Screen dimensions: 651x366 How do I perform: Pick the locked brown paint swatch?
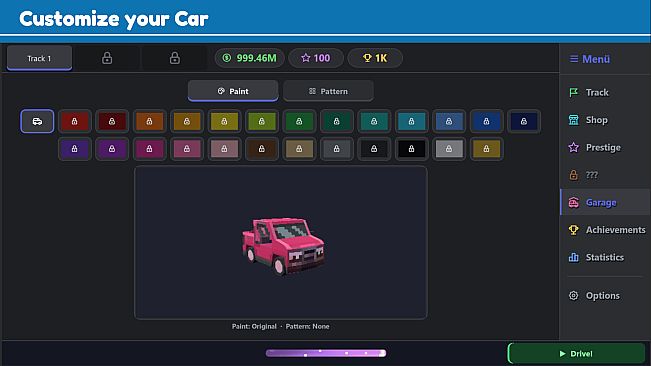262,149
